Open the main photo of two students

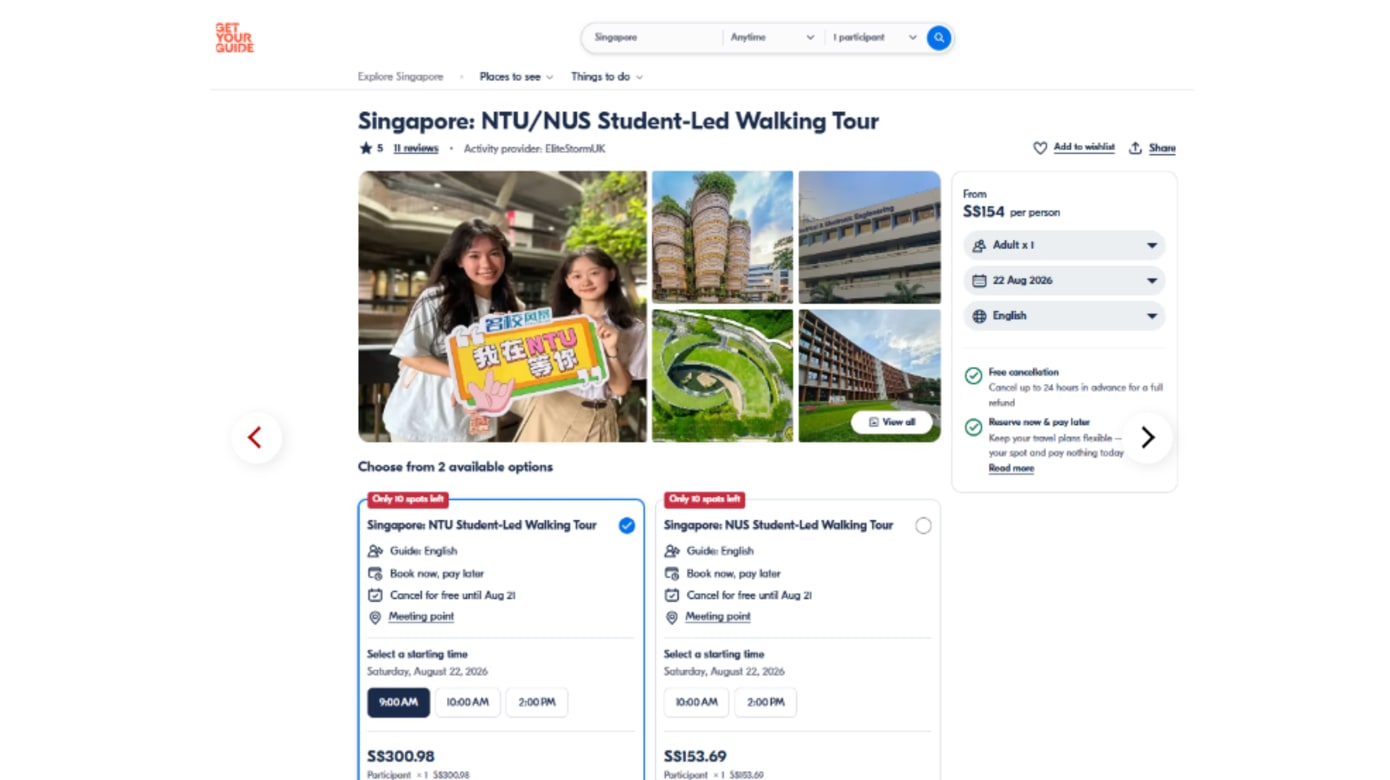[x=503, y=306]
